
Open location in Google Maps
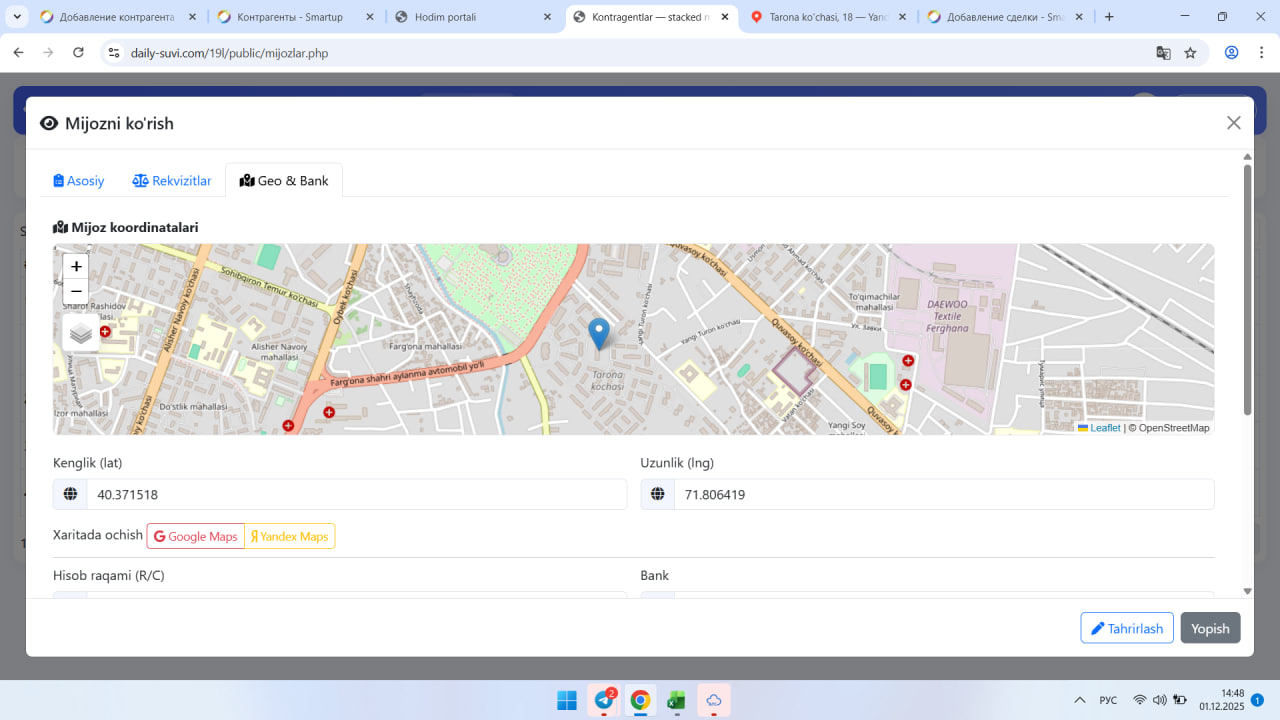click(196, 537)
